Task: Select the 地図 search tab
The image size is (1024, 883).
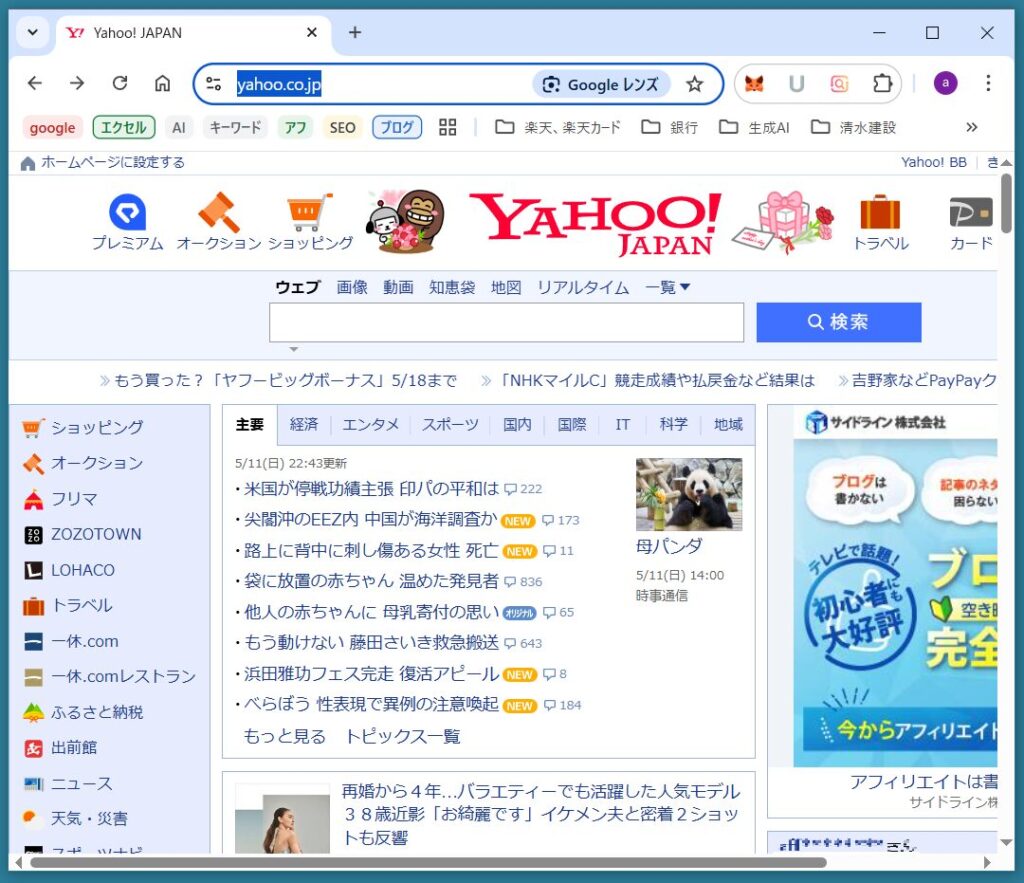Action: [x=506, y=287]
